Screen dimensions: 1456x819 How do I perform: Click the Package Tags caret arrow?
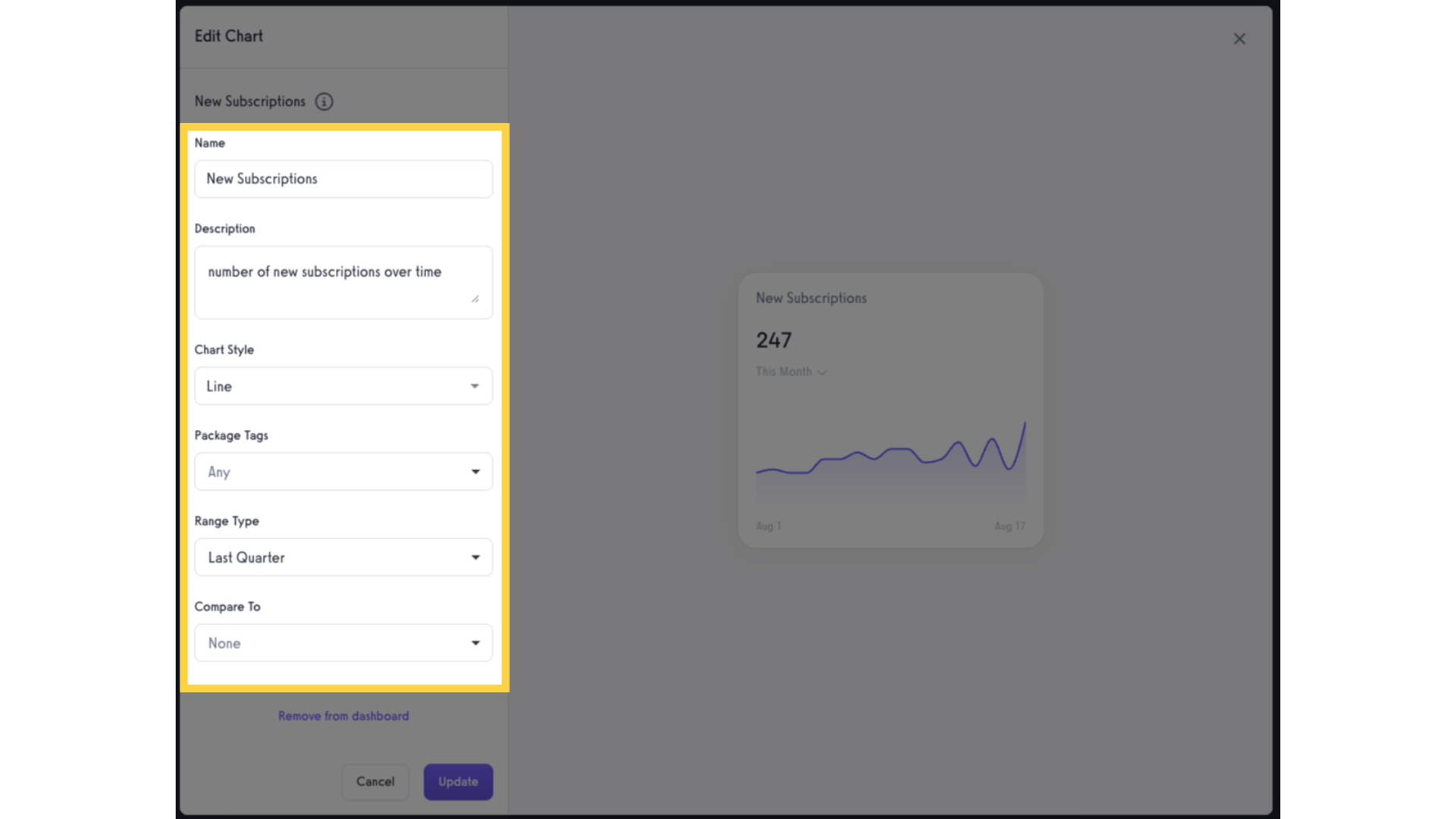point(475,472)
